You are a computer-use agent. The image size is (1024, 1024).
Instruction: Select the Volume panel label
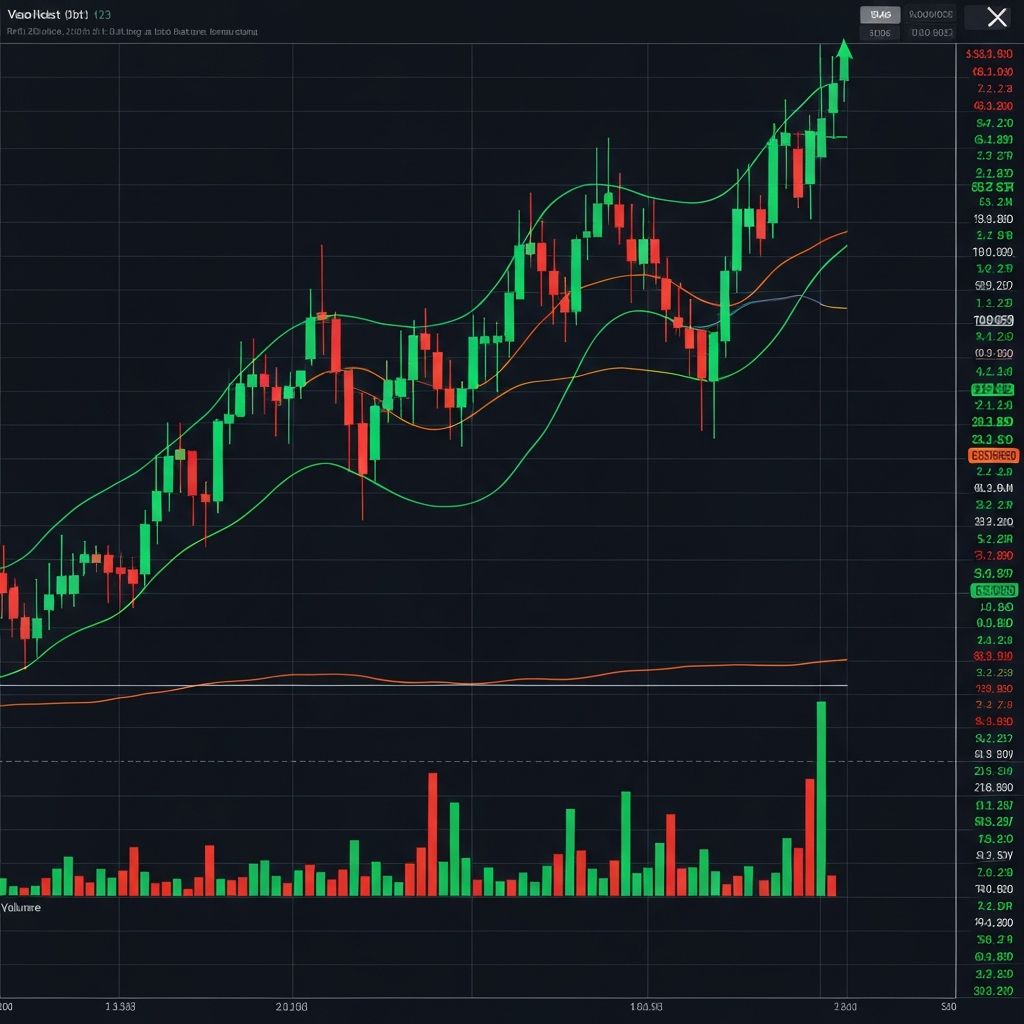coord(22,907)
